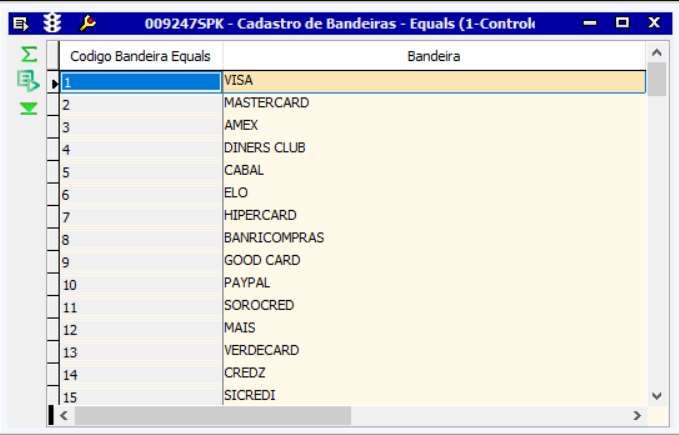The height and width of the screenshot is (435, 679).
Task: Minimize the Cadastro de Bandeiras window
Action: click(x=590, y=23)
